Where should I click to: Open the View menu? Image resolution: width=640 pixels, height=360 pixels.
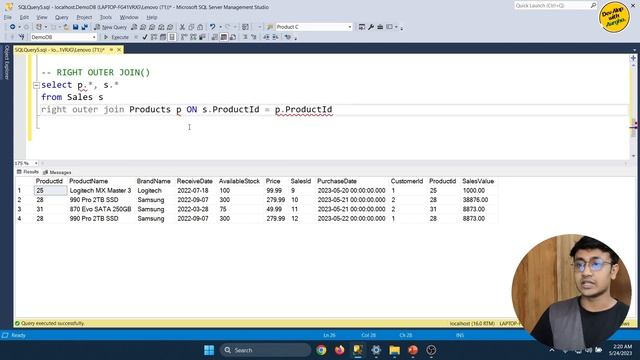point(42,17)
